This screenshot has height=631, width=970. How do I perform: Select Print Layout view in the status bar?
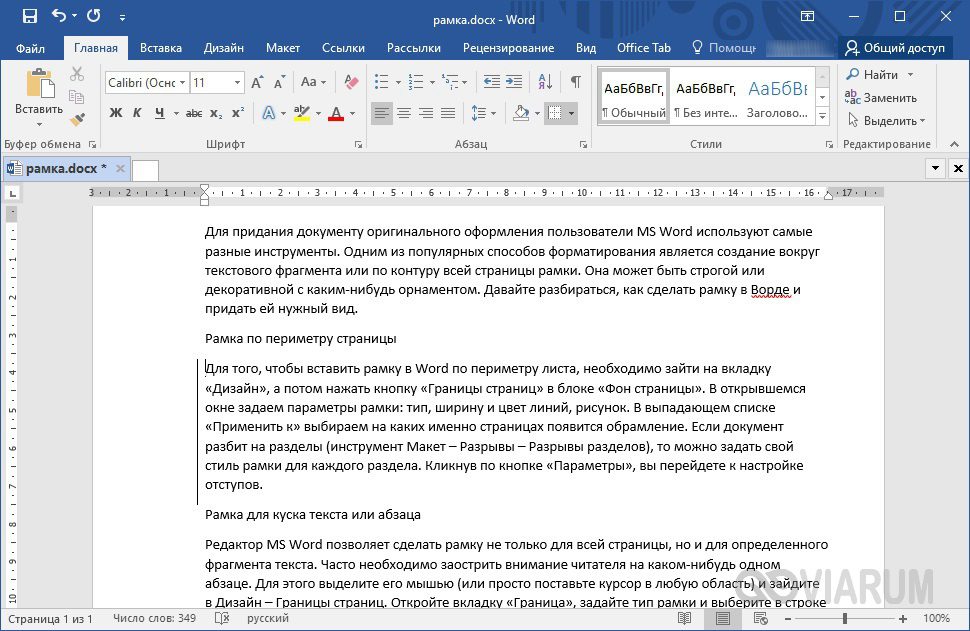pyautogui.click(x=722, y=618)
